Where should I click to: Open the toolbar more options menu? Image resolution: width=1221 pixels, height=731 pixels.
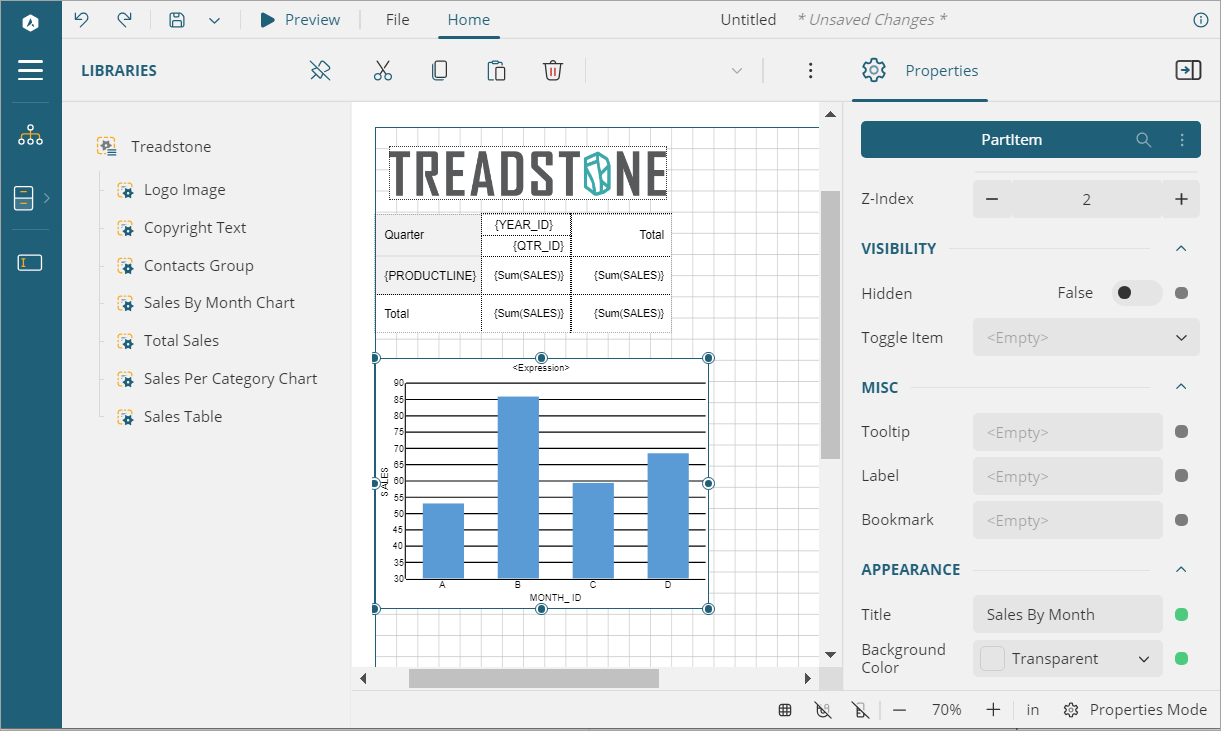pyautogui.click(x=811, y=70)
